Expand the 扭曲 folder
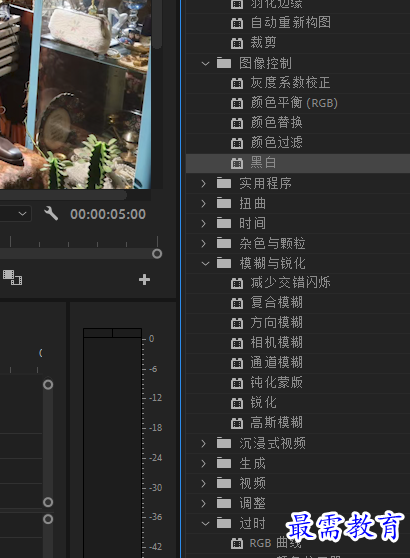410x558 pixels. (204, 204)
